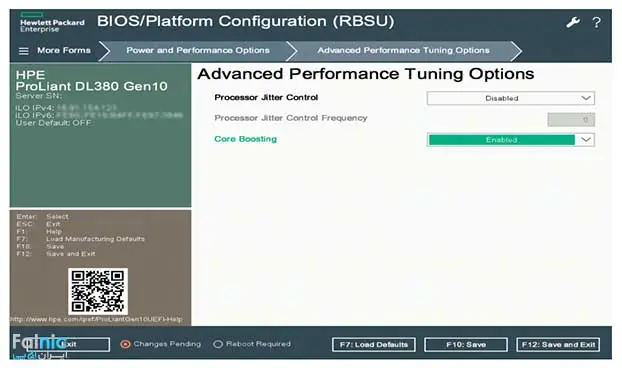This screenshot has height=368, width=622.
Task: Click the Processor Jitter Control Frequency label
Action: pyautogui.click(x=291, y=118)
